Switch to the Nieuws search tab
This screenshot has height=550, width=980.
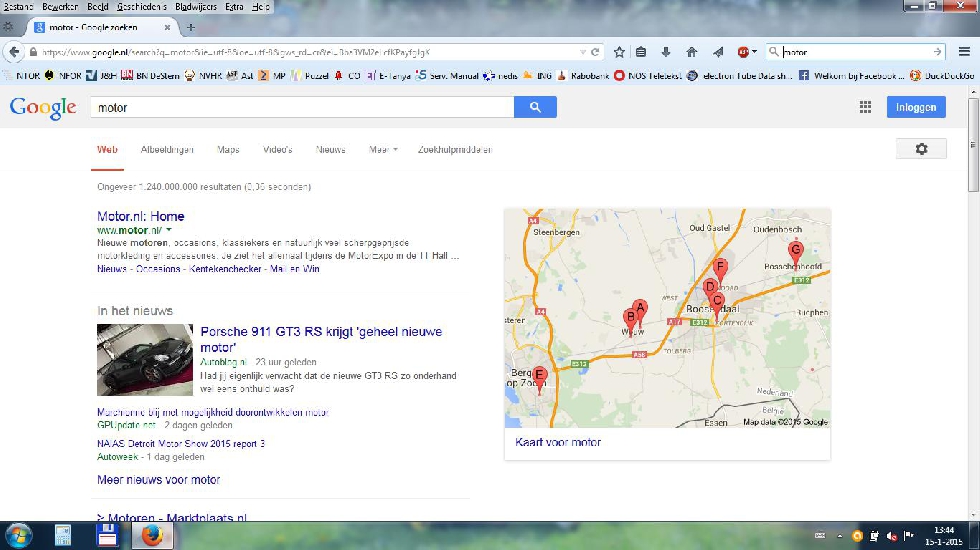(331, 149)
